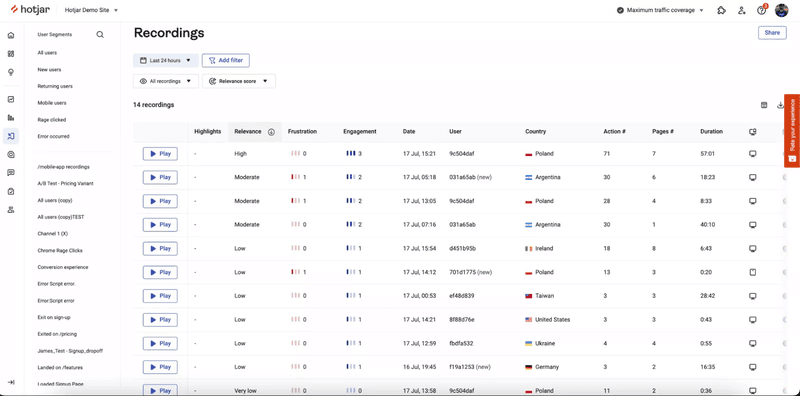Open the All recordings dropdown

[x=166, y=81]
